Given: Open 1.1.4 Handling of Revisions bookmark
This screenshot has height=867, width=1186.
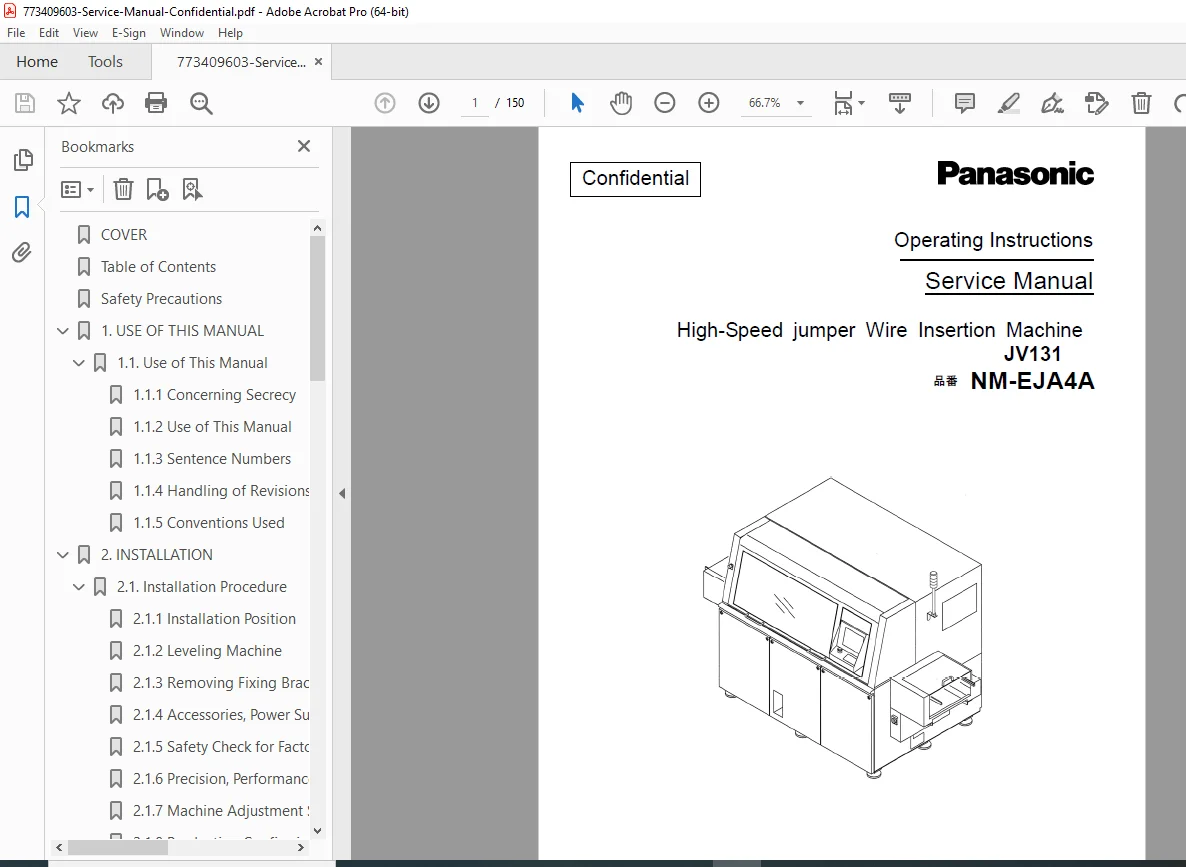Looking at the screenshot, I should point(221,491).
